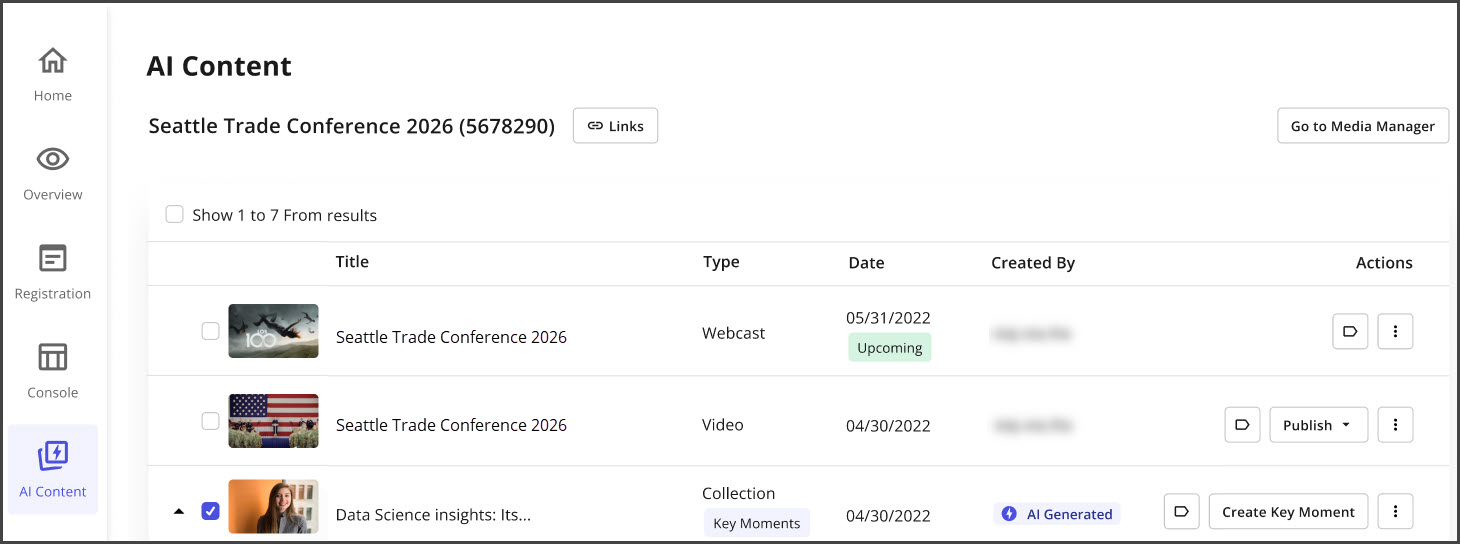The width and height of the screenshot is (1460, 544).
Task: Toggle the select-all Show 1 to 7 checkbox
Action: pos(175,214)
